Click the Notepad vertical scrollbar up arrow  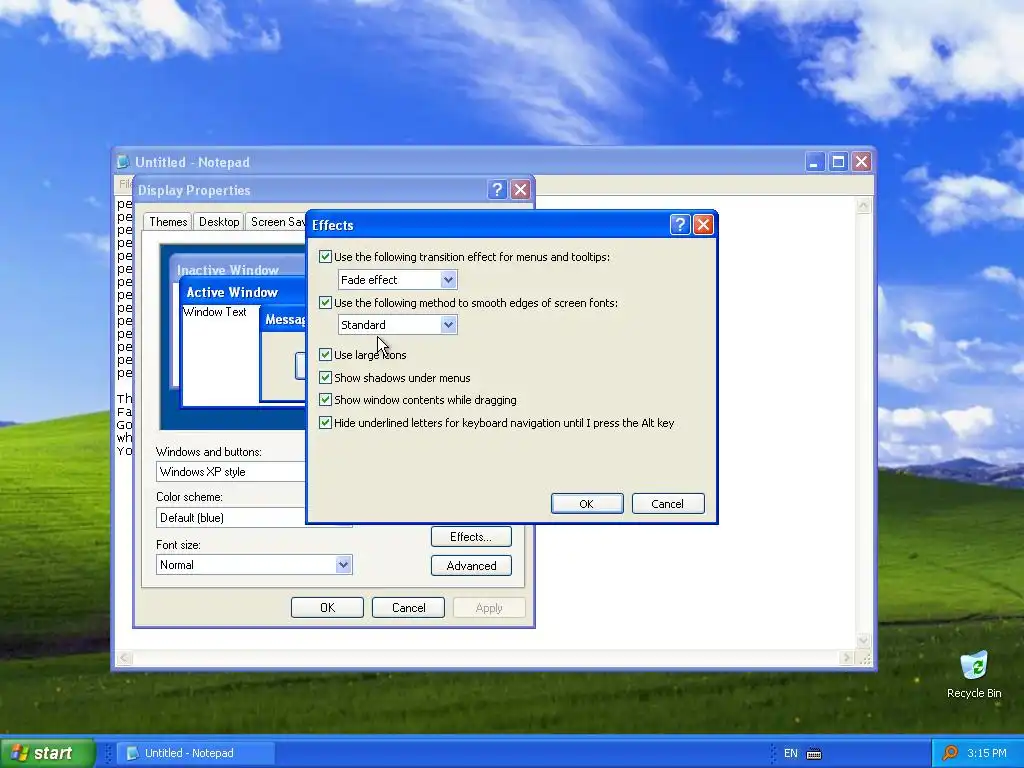pyautogui.click(x=863, y=206)
